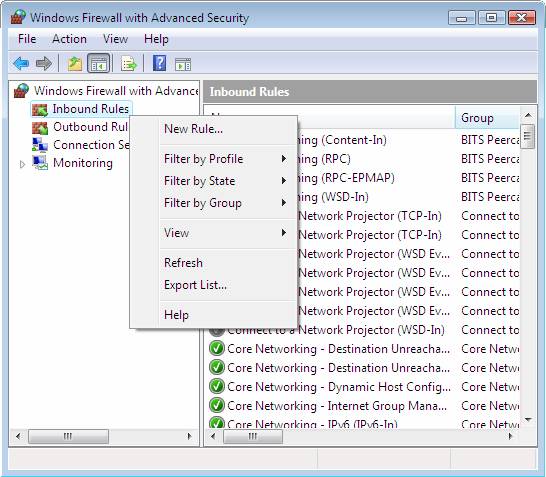This screenshot has width=546, height=477.
Task: Expand the Monitoring tree node
Action: (22, 164)
